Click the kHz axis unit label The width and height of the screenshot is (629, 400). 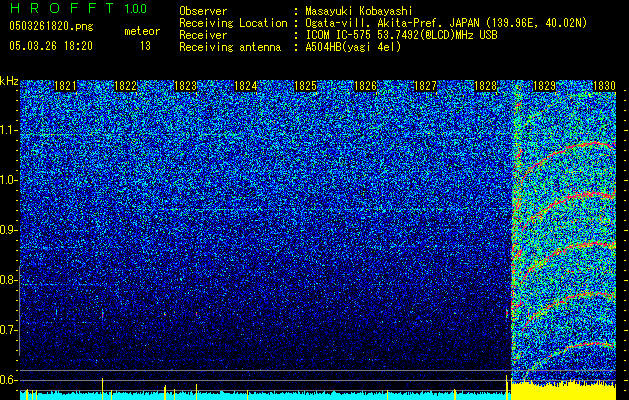point(9,81)
